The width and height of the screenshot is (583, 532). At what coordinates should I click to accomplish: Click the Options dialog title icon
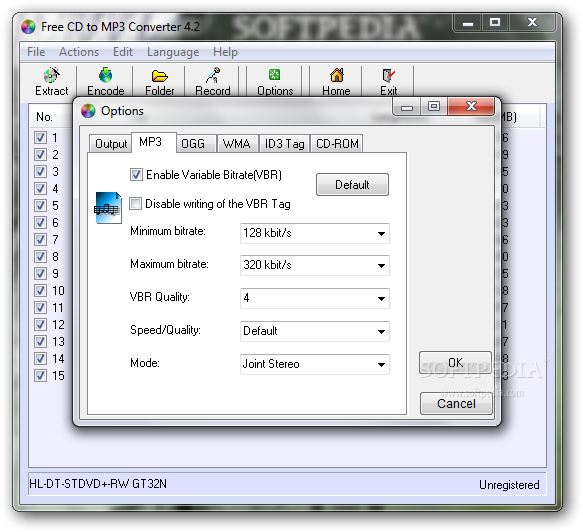click(x=88, y=111)
